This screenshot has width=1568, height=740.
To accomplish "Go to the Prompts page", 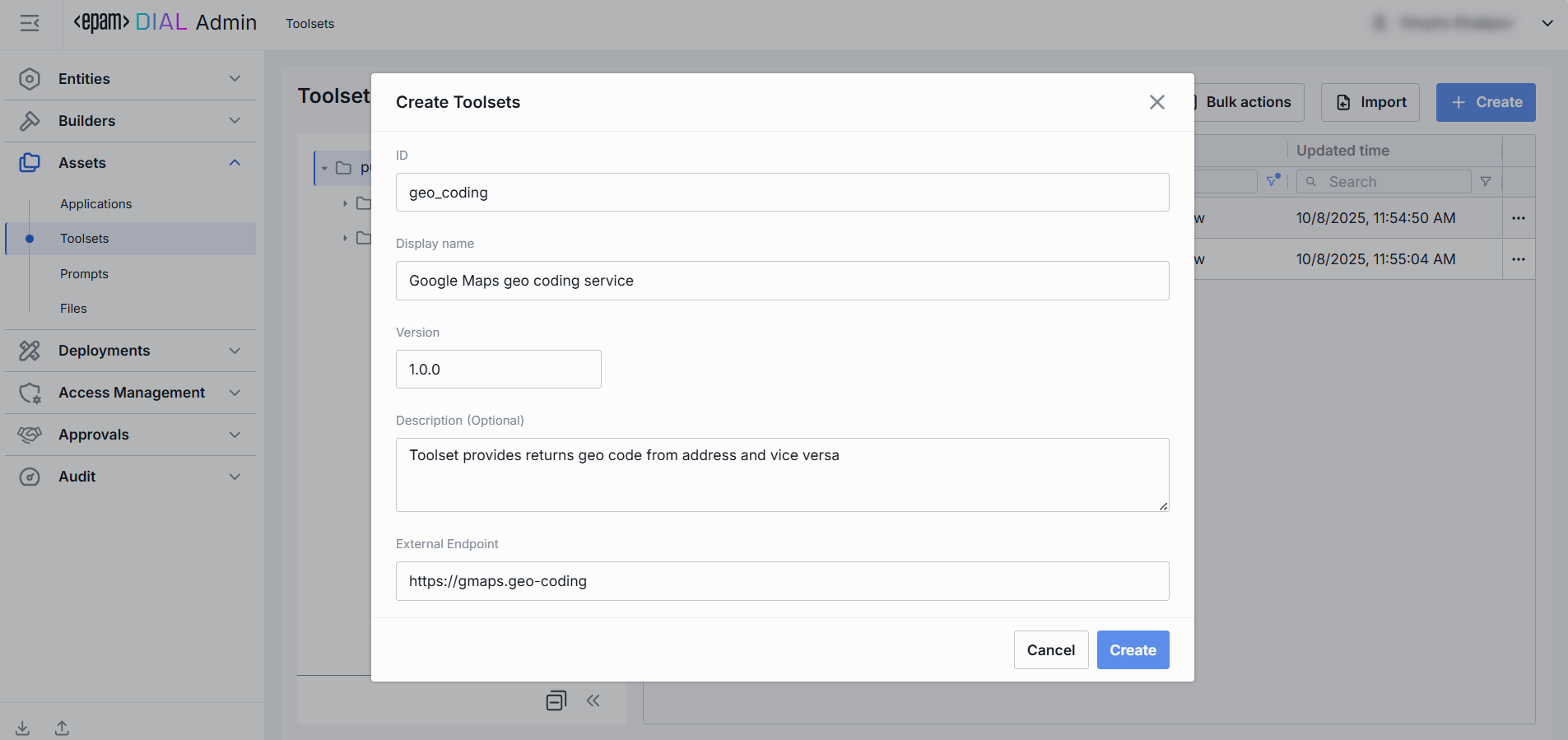I will tap(84, 274).
